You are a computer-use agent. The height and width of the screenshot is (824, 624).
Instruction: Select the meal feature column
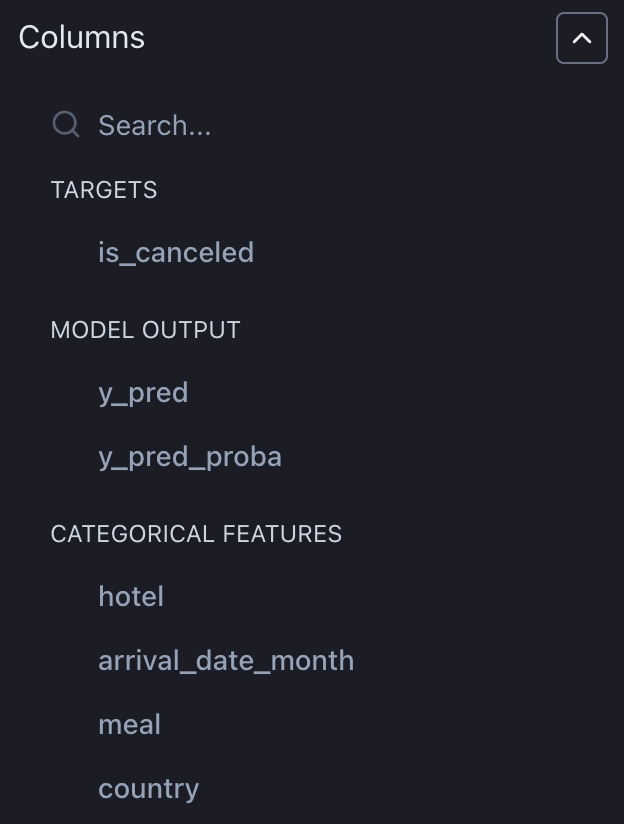(x=129, y=724)
